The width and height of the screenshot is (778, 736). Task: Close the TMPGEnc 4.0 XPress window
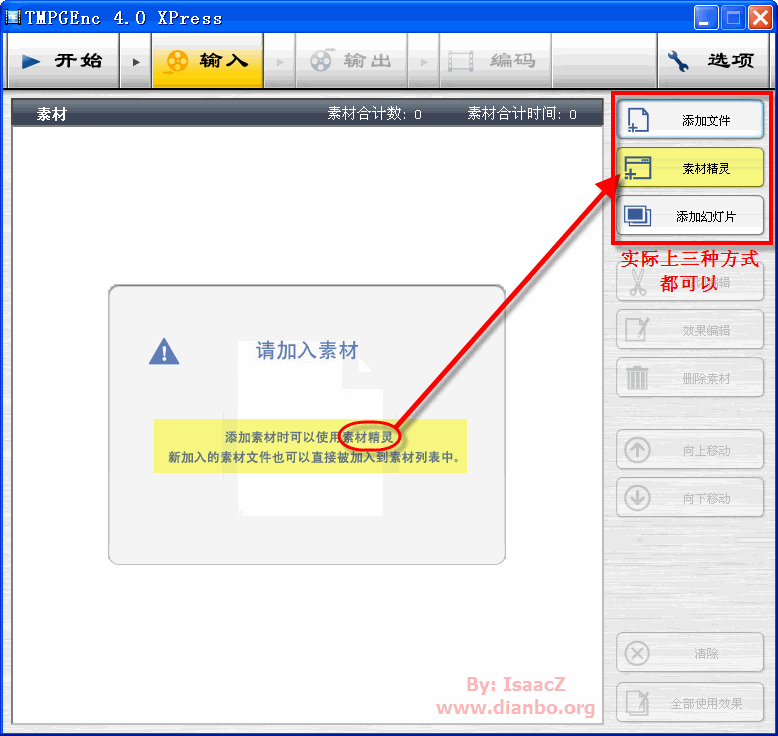coord(760,18)
